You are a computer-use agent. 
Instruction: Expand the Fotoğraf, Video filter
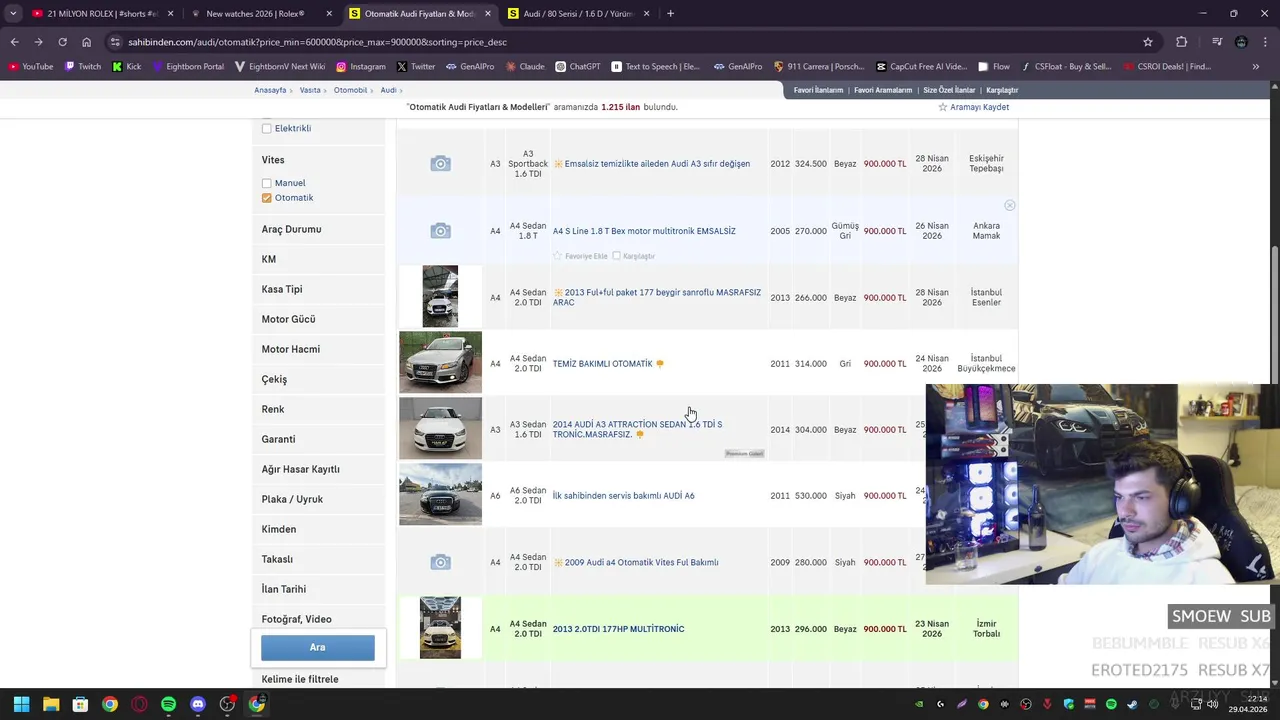[x=318, y=619]
